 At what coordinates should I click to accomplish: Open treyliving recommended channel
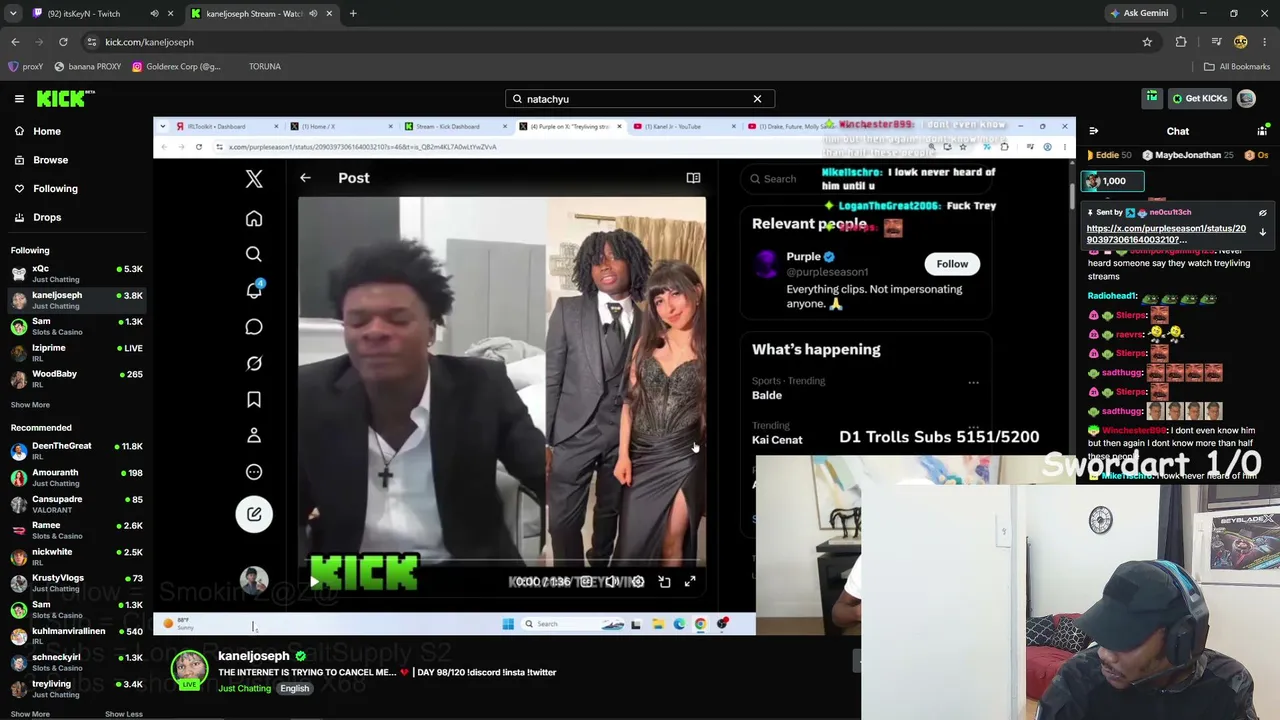coord(76,689)
